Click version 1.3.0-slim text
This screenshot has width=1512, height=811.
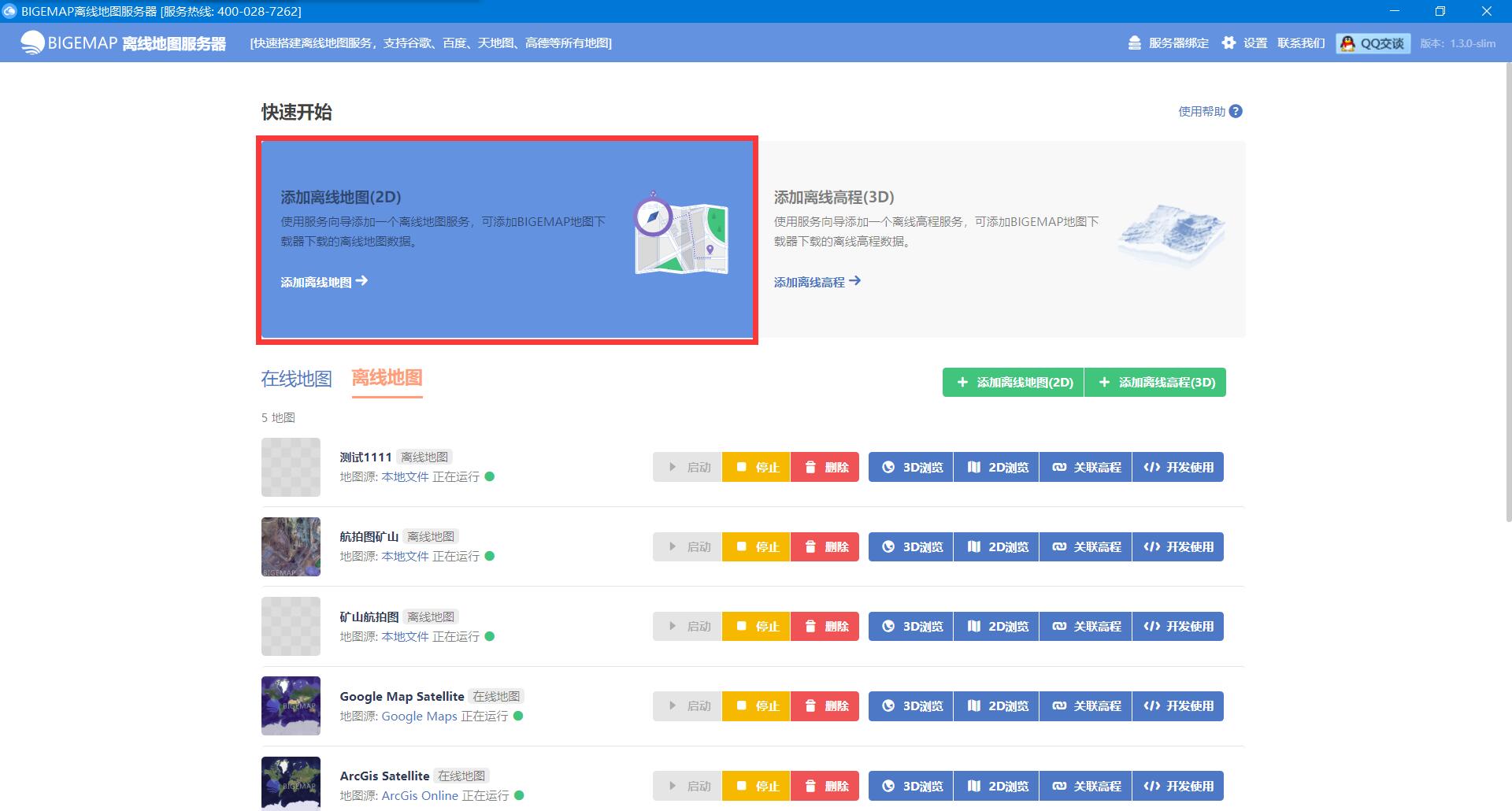coord(1458,43)
